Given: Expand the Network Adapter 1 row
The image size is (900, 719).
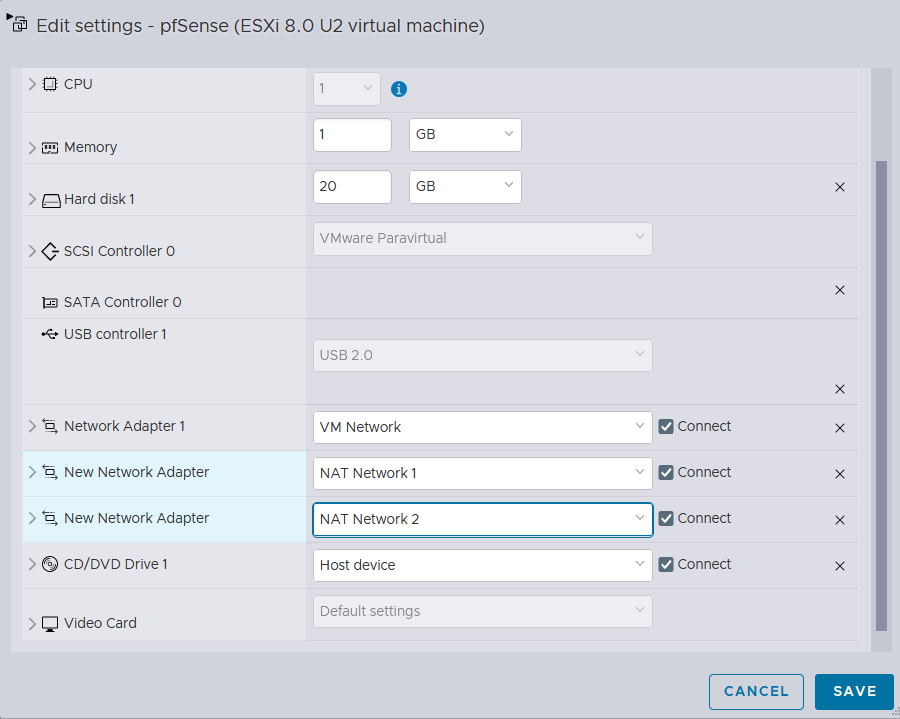Looking at the screenshot, I should pyautogui.click(x=32, y=426).
